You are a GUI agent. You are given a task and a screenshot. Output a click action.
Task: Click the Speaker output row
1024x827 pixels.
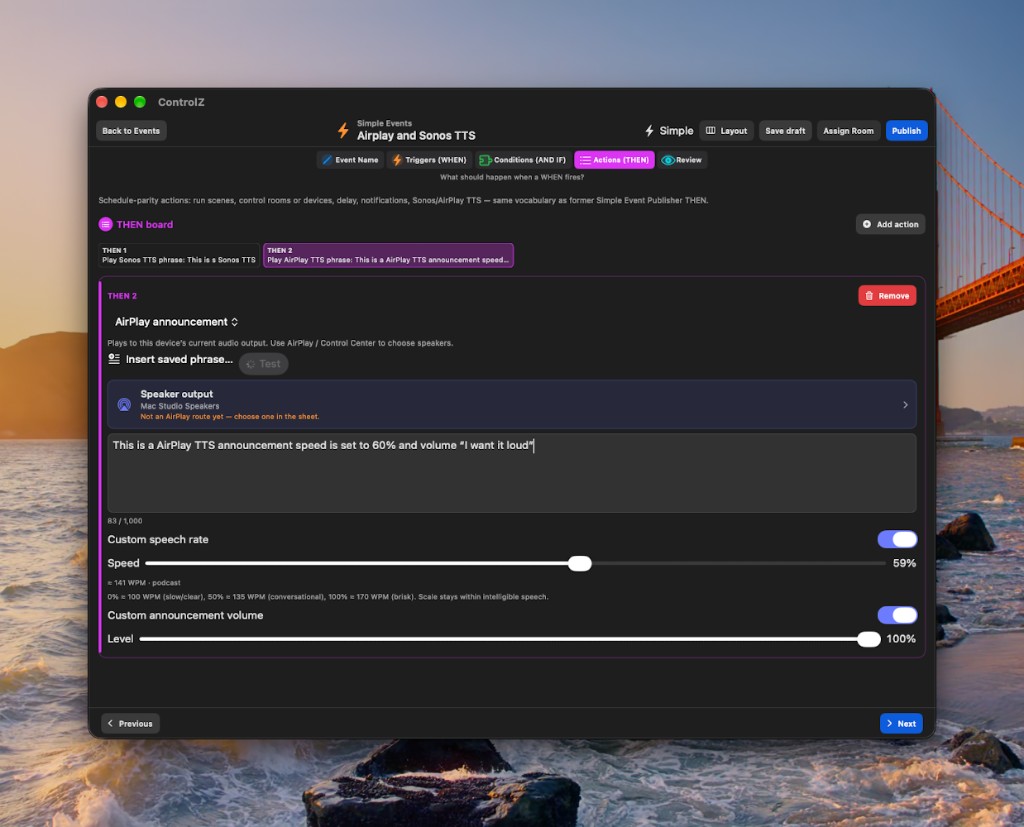click(512, 405)
